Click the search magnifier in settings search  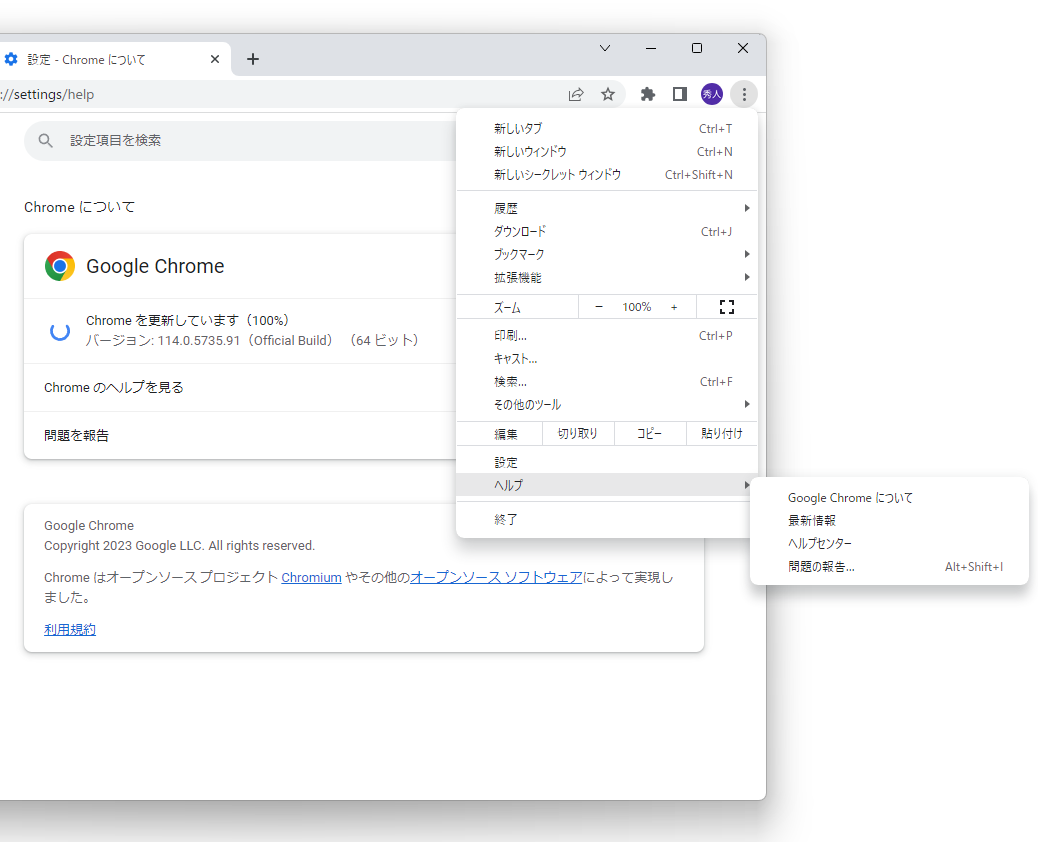[x=45, y=140]
